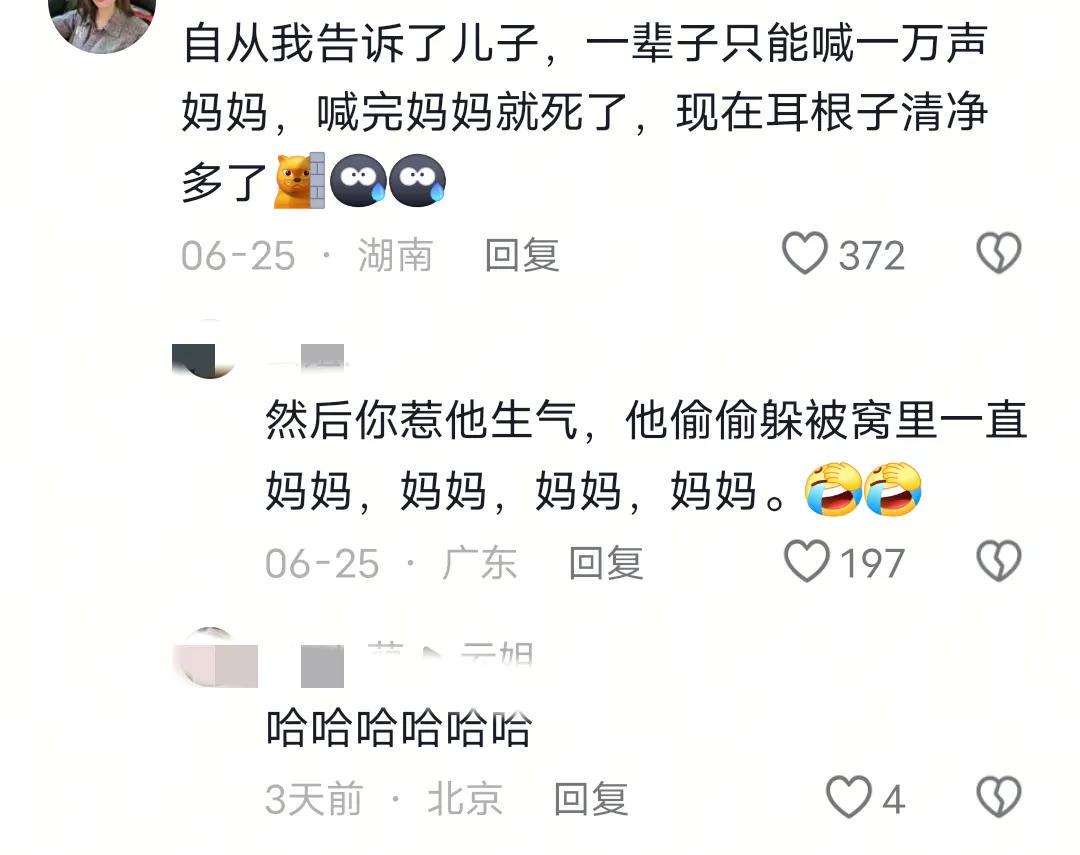The image size is (1080, 855).
Task: Select the 然后你惹他生气 reply text
Action: pyautogui.click(x=646, y=455)
